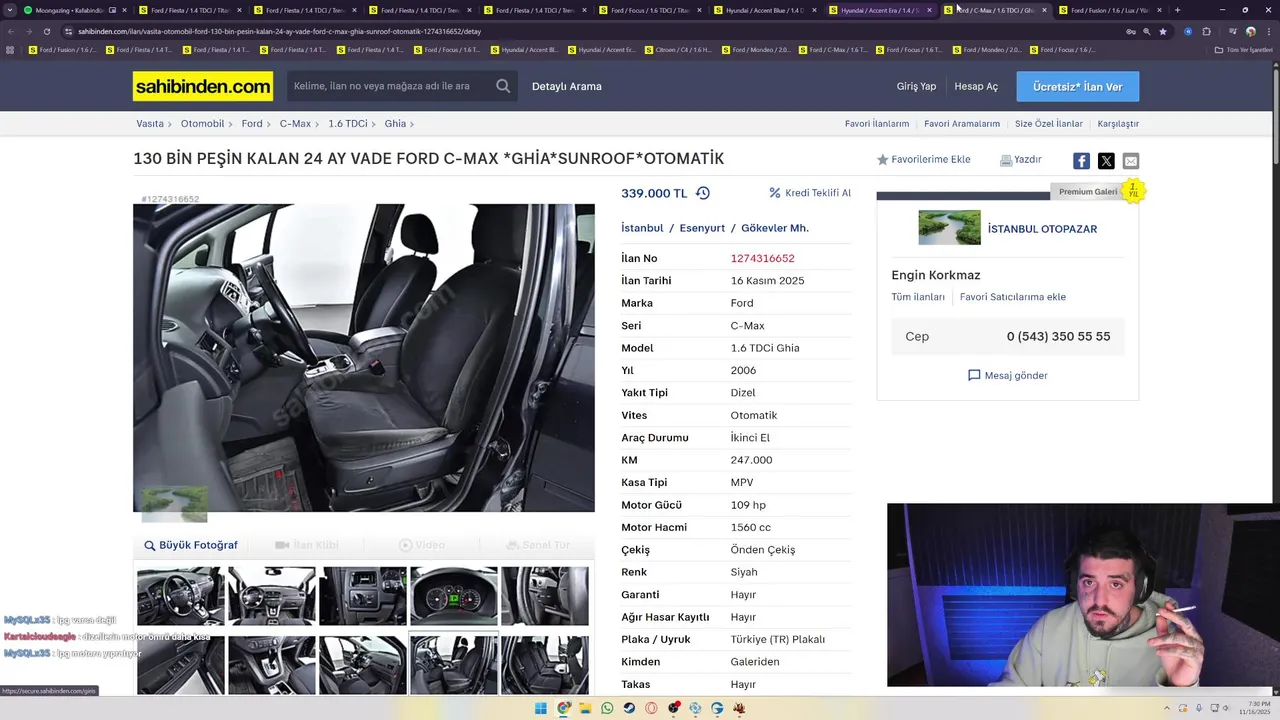This screenshot has width=1280, height=720.
Task: Click the Esenyurt location link
Action: tap(702, 228)
